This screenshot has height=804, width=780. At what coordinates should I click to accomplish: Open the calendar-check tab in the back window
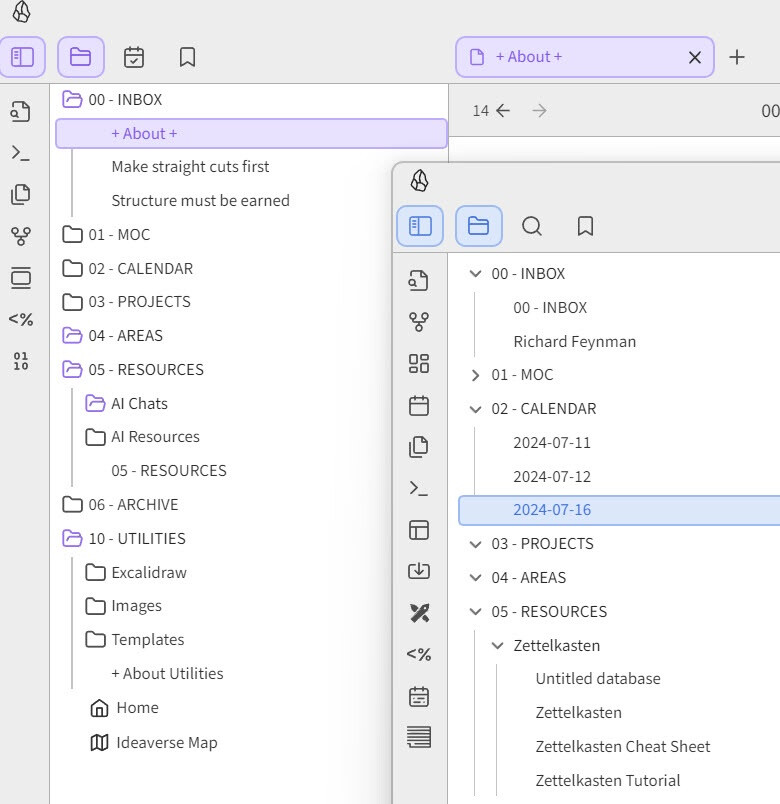click(134, 57)
